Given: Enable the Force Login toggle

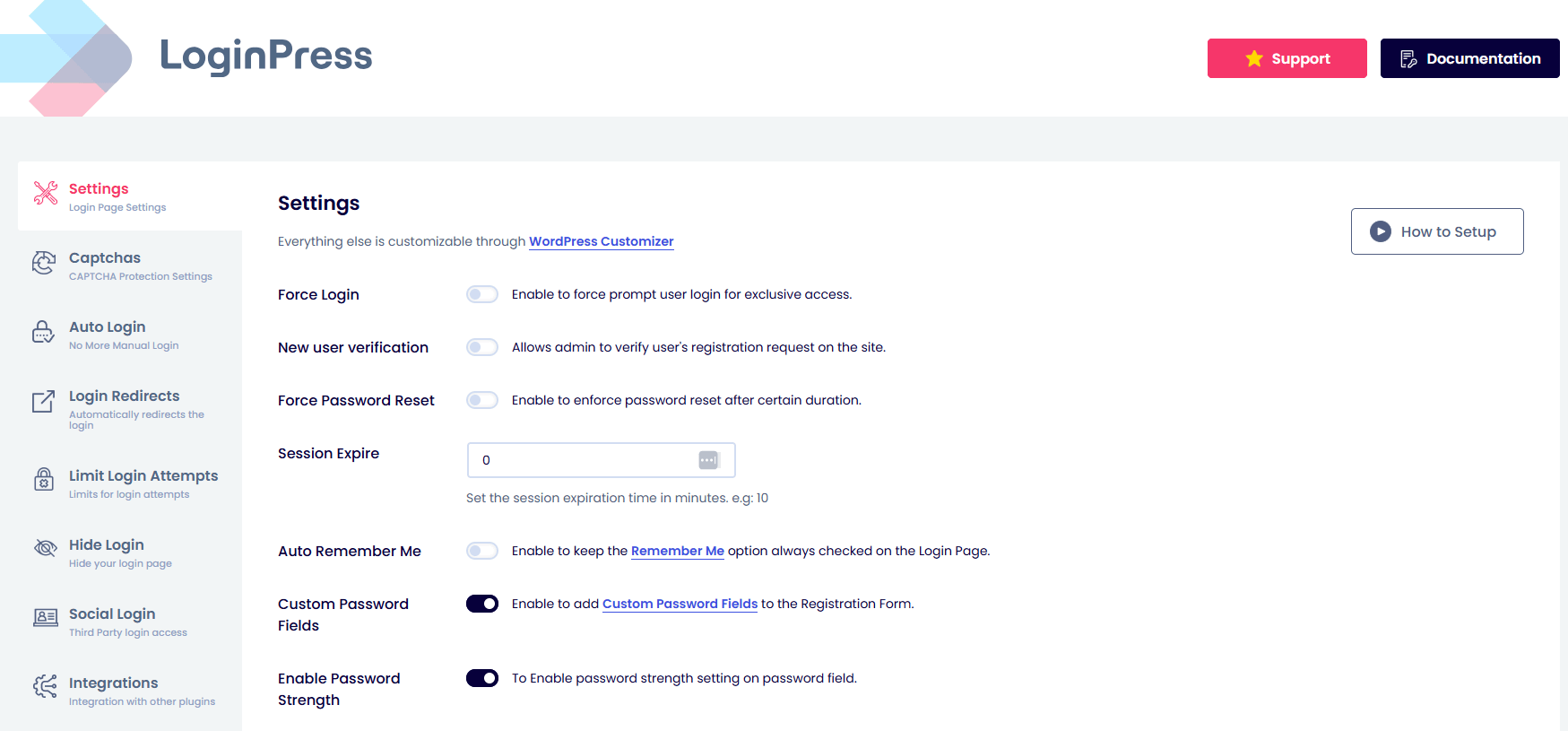Looking at the screenshot, I should [482, 294].
